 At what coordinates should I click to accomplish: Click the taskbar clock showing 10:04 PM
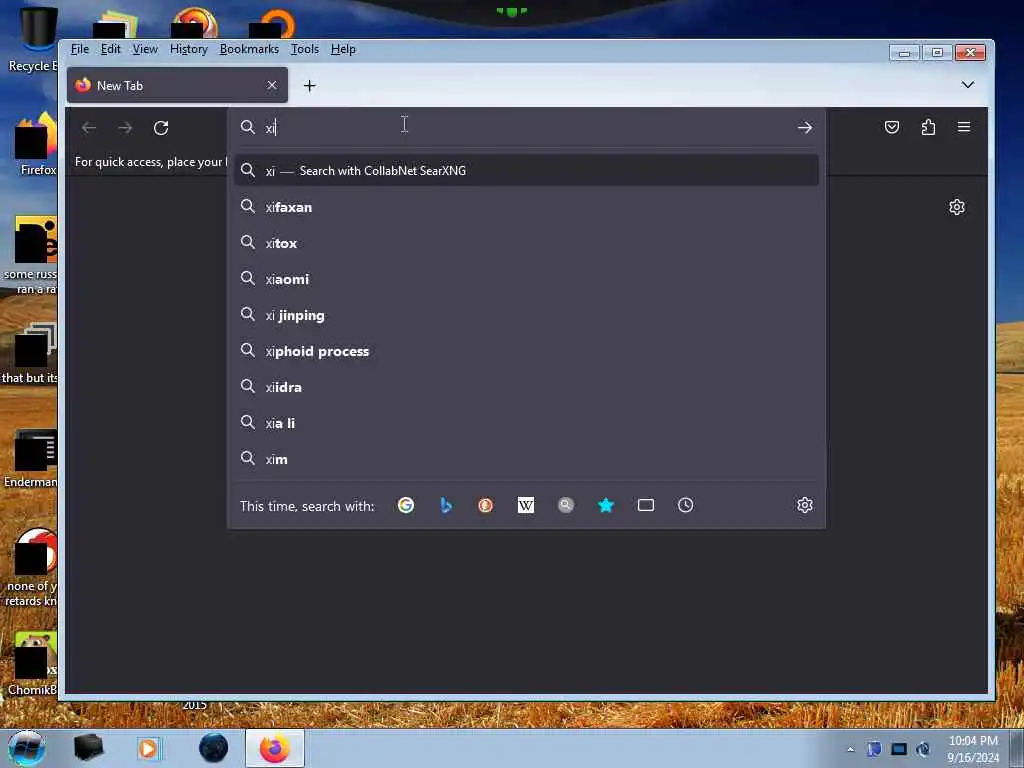pos(973,749)
